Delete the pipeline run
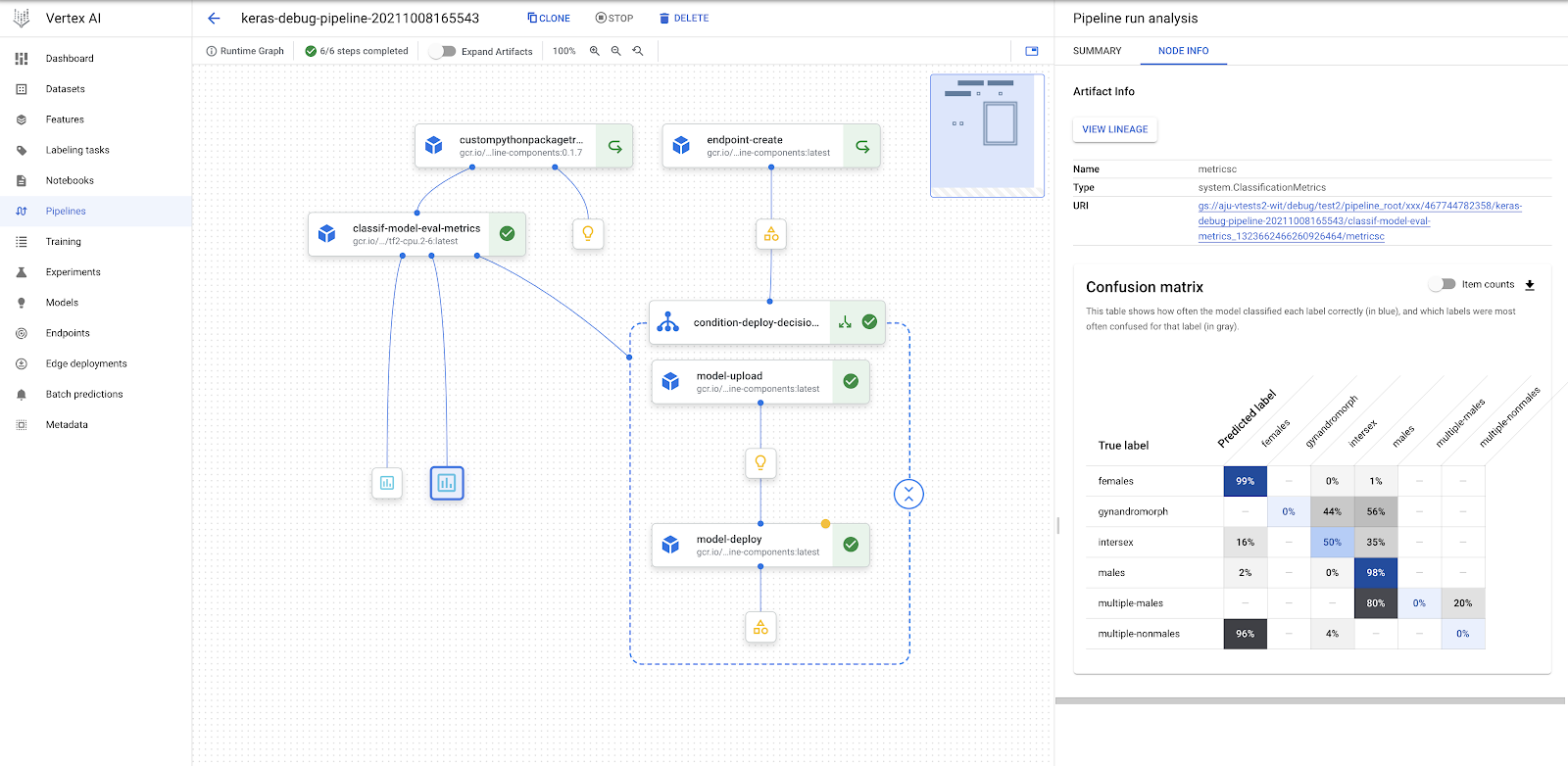 (x=684, y=18)
